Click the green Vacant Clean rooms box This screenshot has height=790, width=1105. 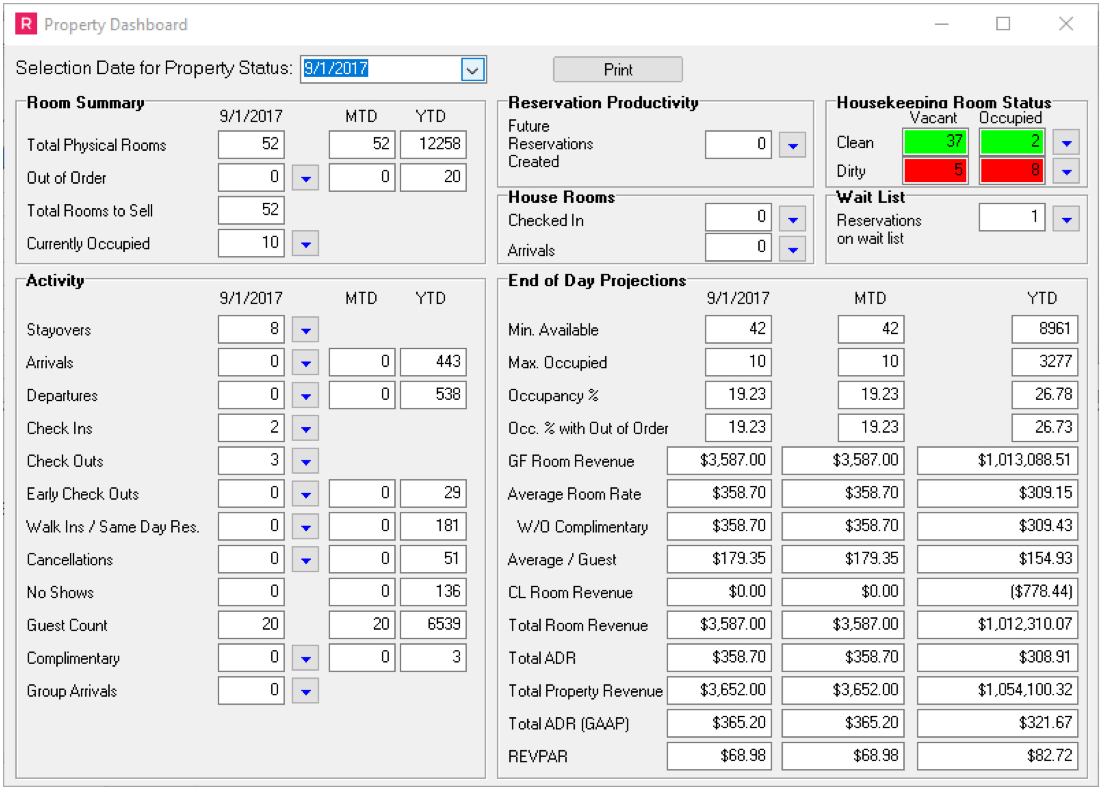pyautogui.click(x=935, y=142)
